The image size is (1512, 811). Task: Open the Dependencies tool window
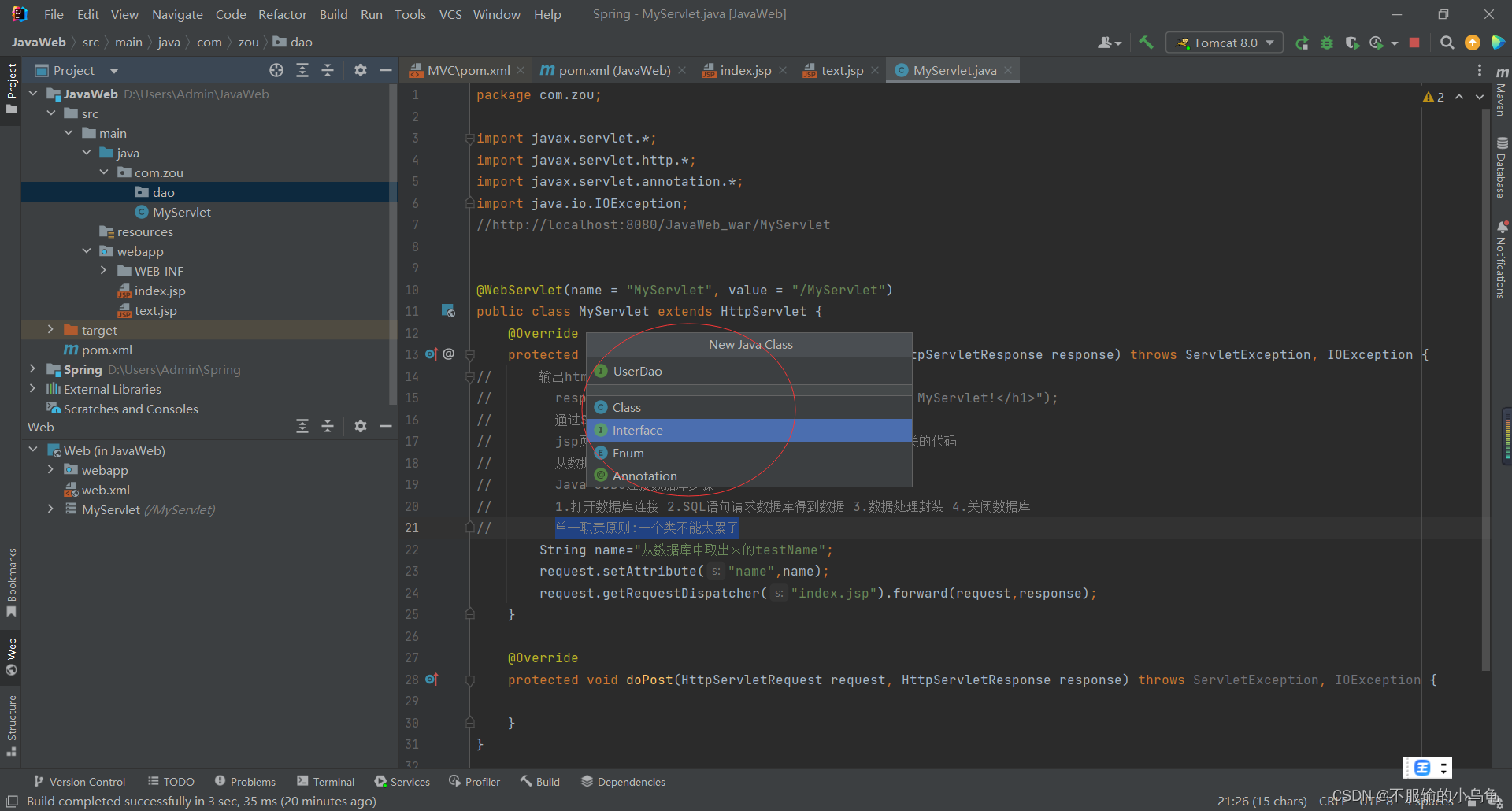tap(623, 782)
